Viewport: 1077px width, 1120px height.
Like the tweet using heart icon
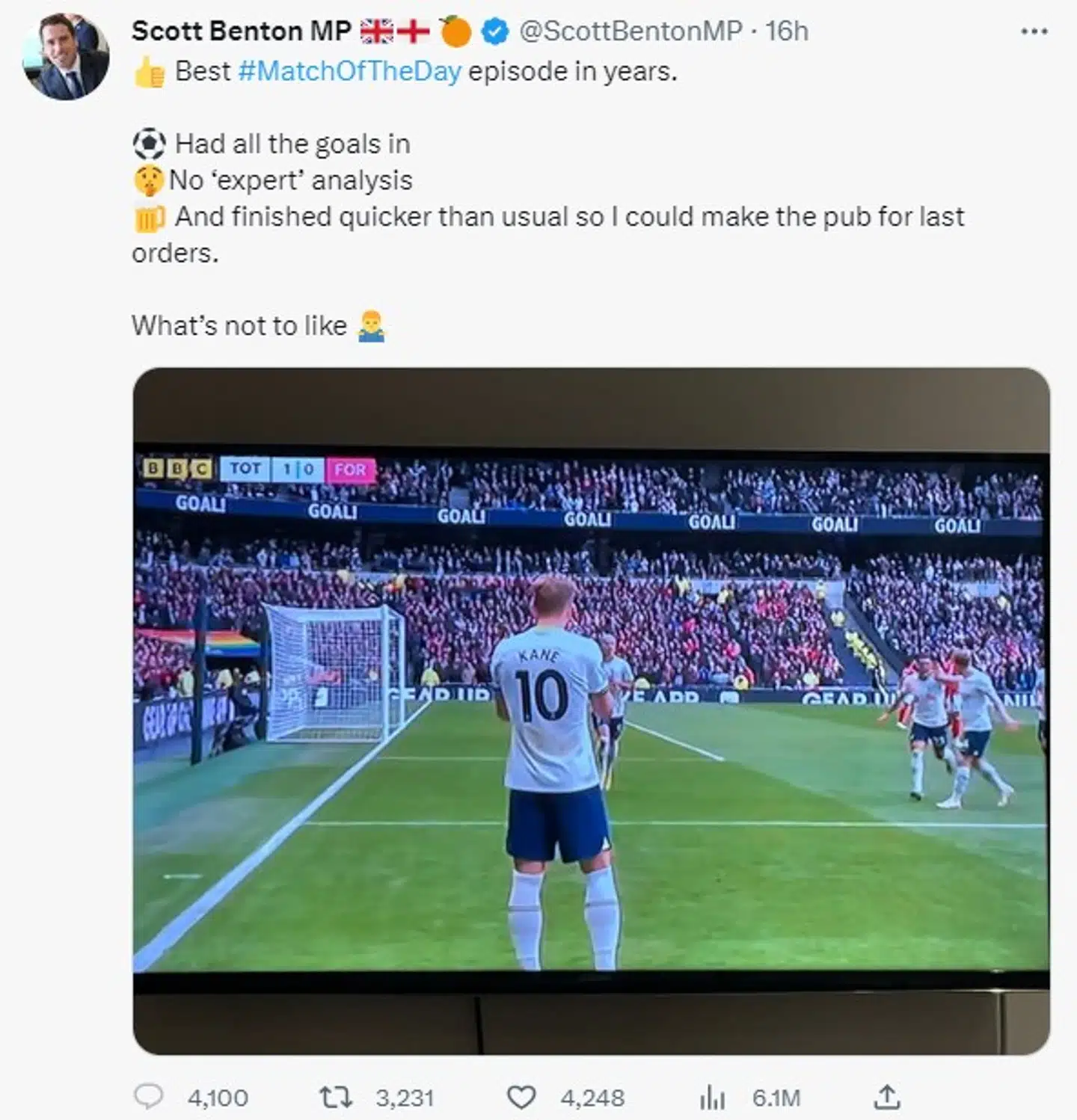[521, 1097]
